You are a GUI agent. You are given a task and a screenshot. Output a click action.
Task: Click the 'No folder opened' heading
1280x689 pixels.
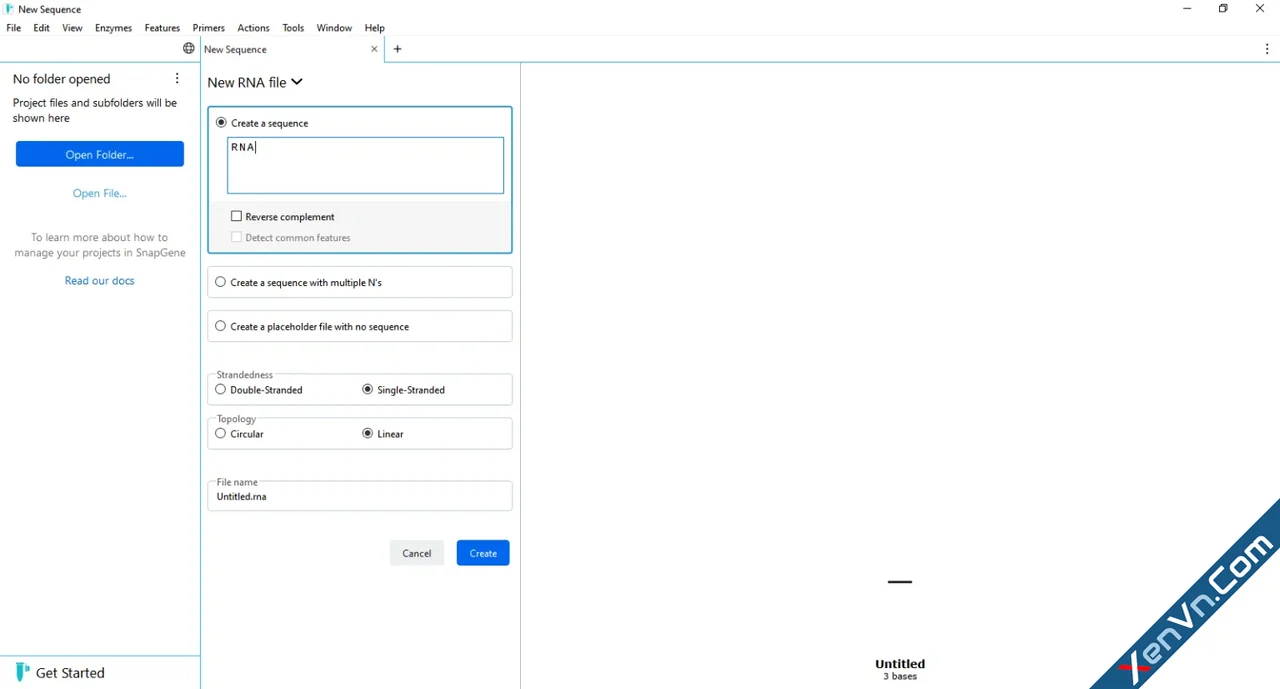(62, 79)
